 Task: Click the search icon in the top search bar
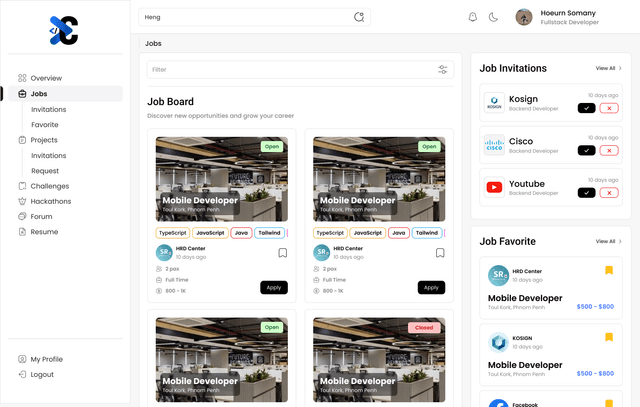click(x=359, y=17)
